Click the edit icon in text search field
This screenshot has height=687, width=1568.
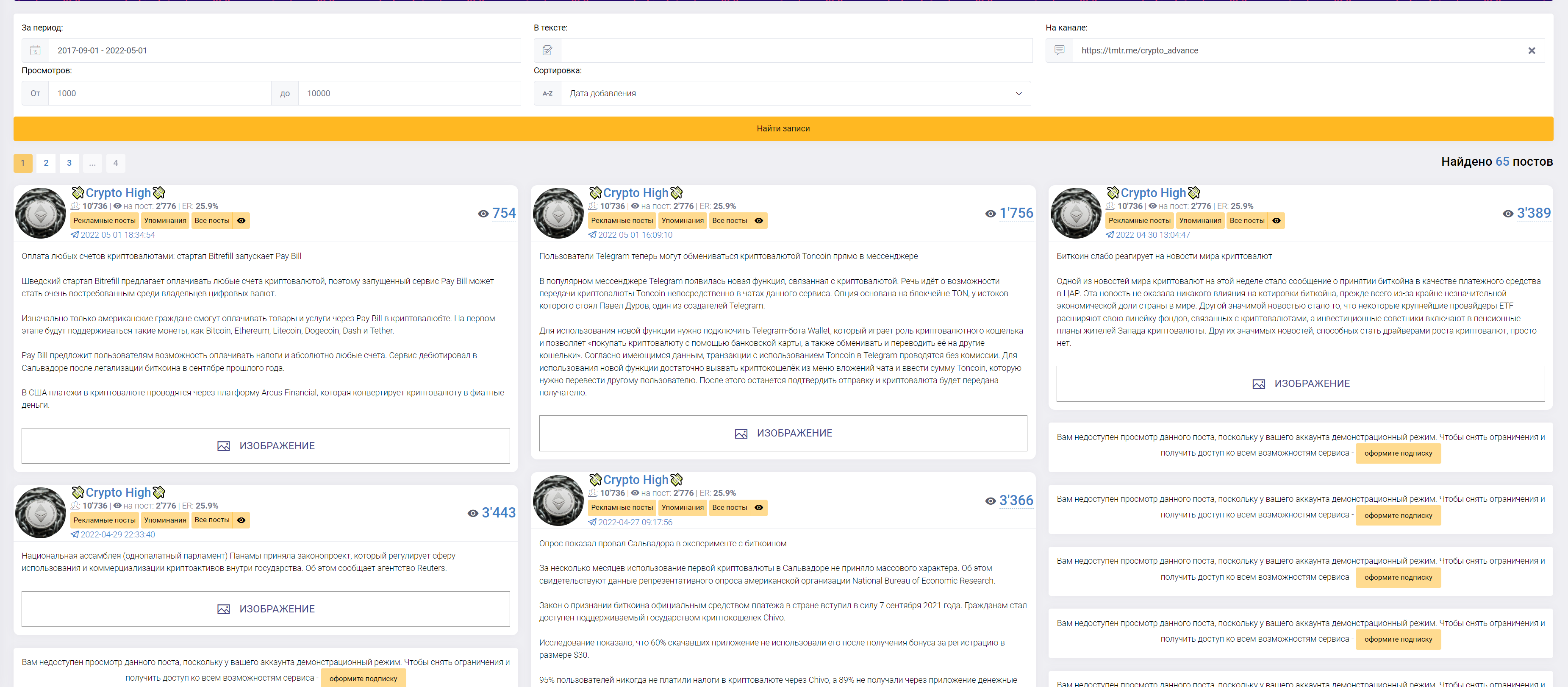click(547, 50)
